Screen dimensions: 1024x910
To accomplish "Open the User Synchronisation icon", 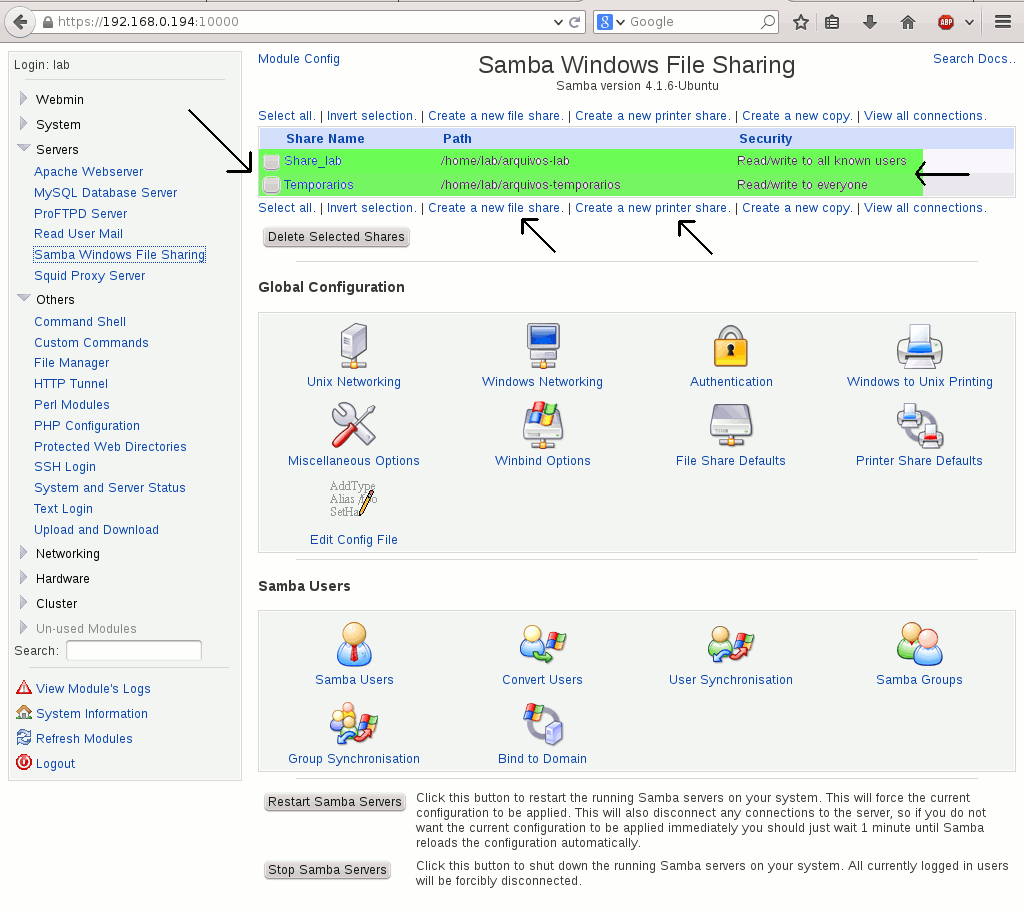I will point(730,644).
